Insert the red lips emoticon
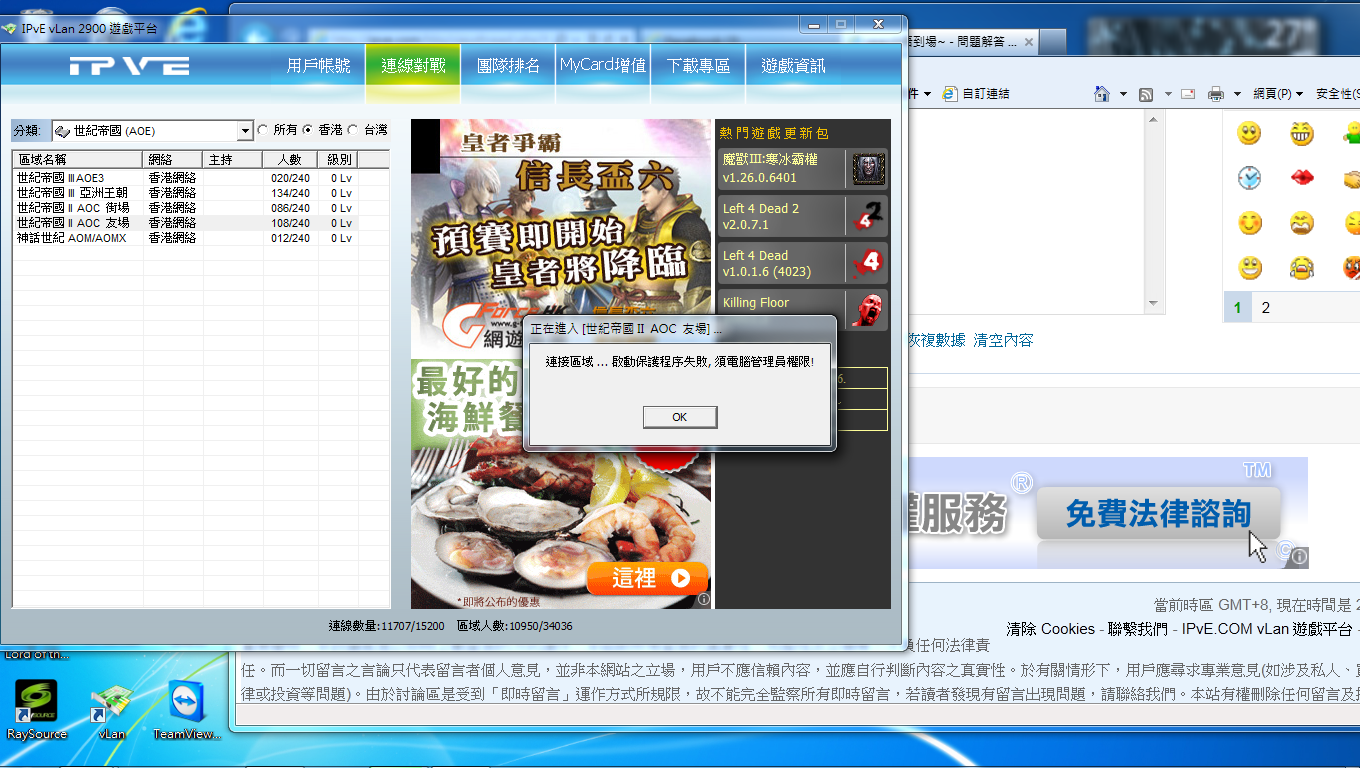This screenshot has height=768, width=1360. 1302,178
